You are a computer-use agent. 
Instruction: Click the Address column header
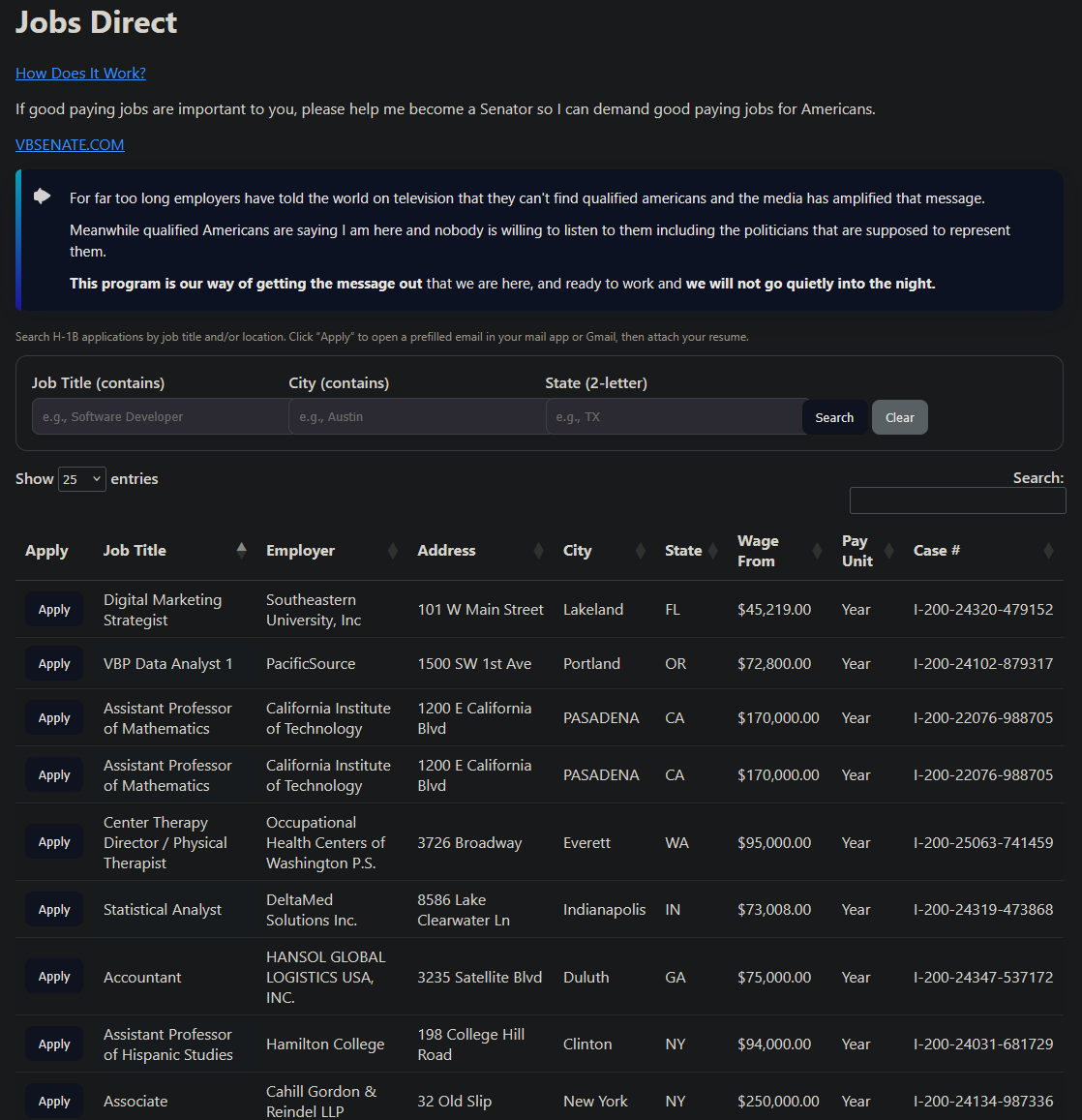point(446,550)
